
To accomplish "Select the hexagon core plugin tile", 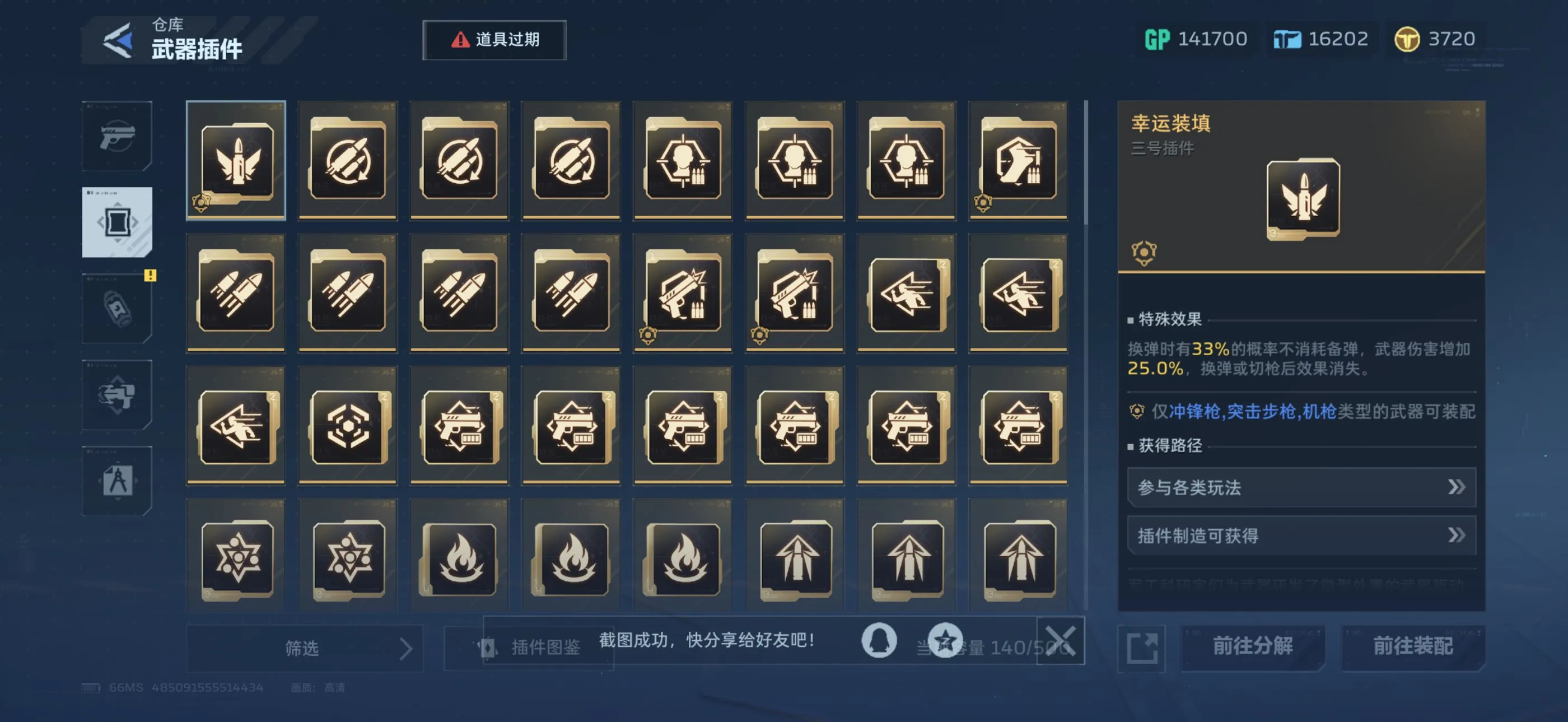I will click(348, 426).
